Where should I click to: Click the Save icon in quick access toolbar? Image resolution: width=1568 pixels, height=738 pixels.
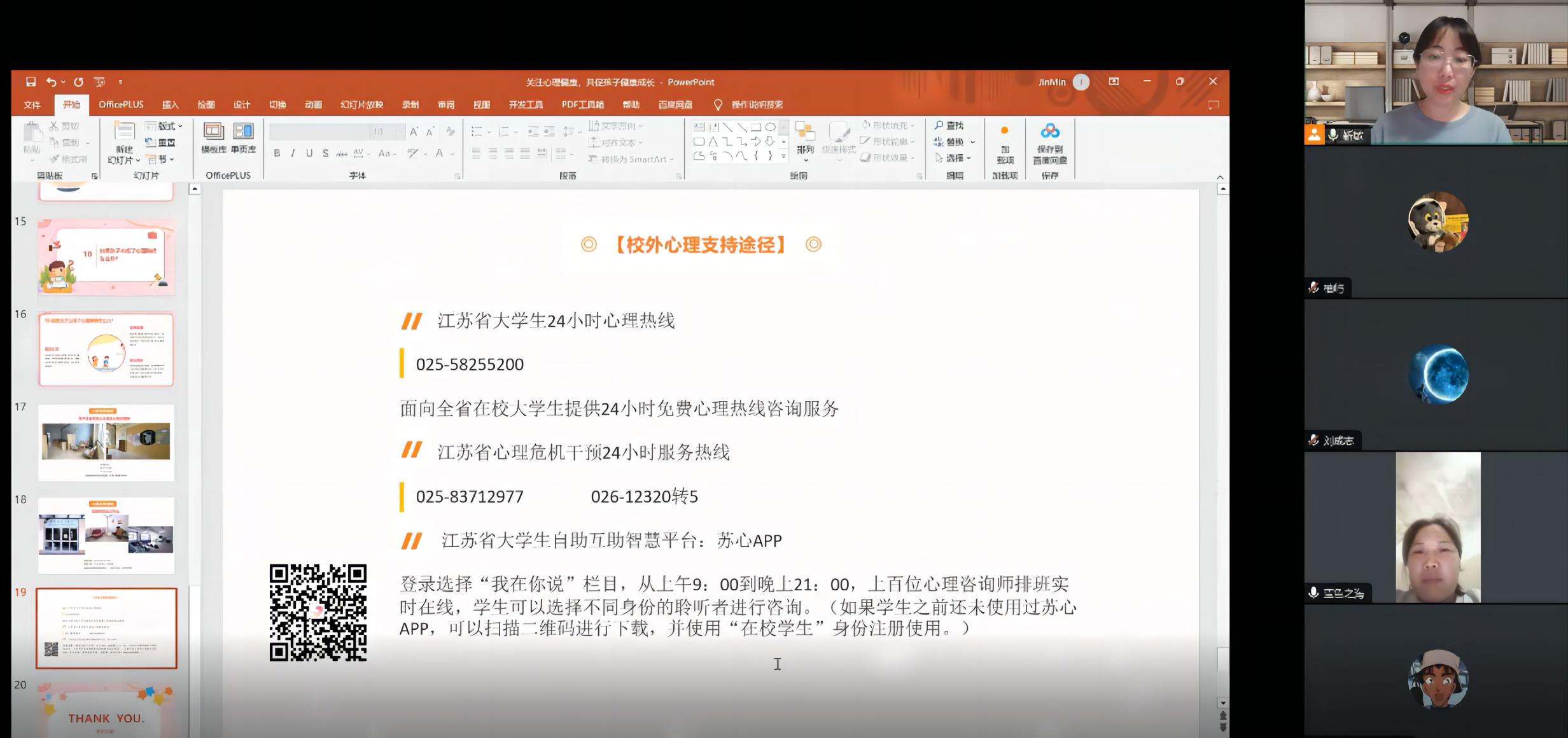click(x=31, y=81)
